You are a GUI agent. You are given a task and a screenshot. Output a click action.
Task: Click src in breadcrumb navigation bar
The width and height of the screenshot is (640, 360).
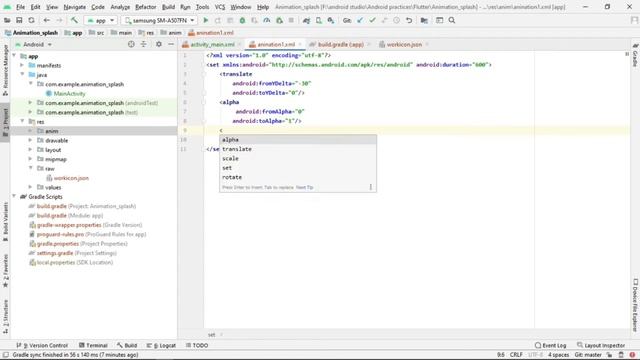100,33
